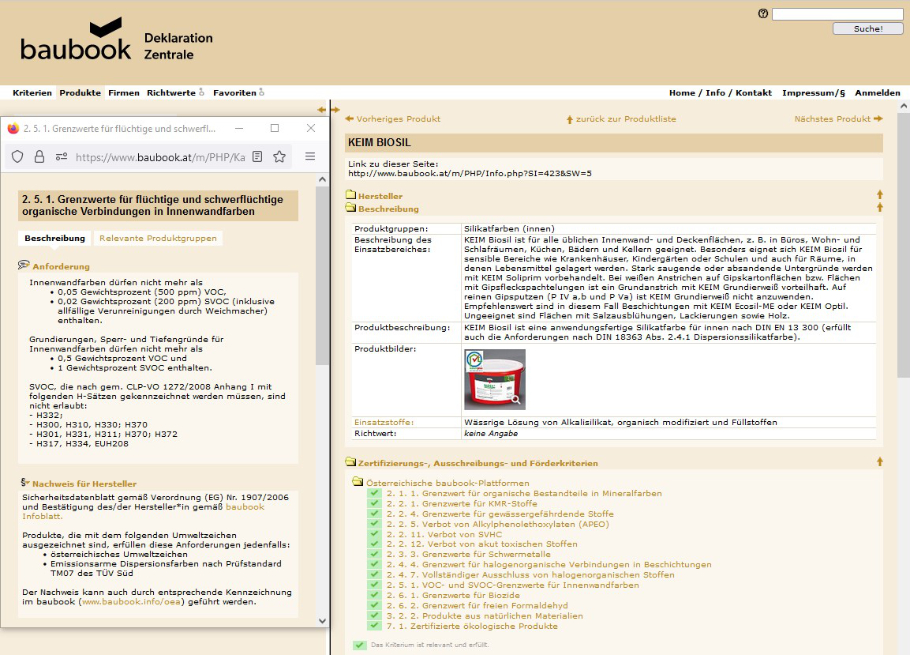
Task: Click checkmark beside 2.2.4 gewässergefährdende Stoffe
Action: (x=374, y=513)
